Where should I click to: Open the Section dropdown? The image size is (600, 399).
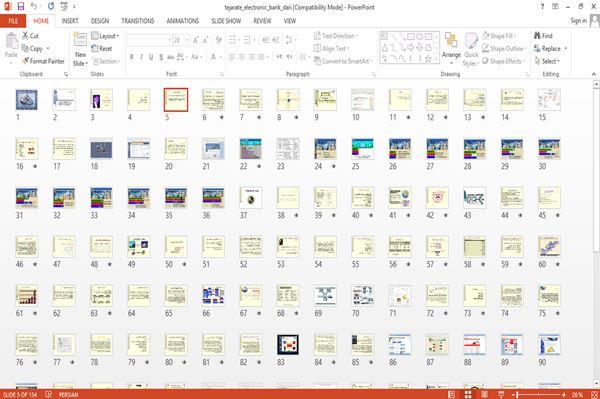[x=106, y=61]
